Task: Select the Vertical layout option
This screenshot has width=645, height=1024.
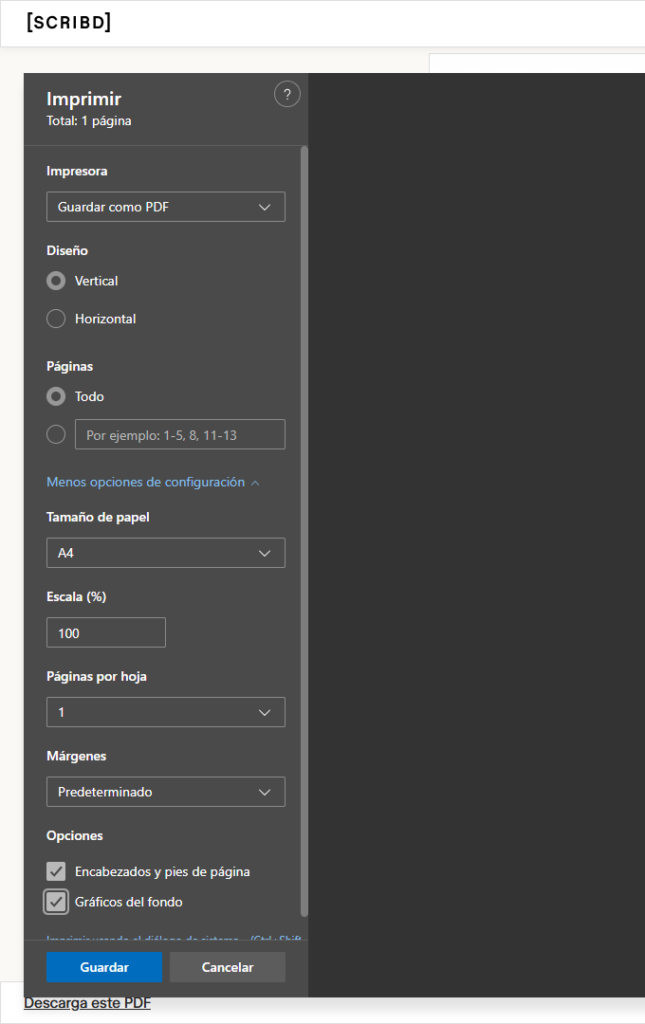Action: click(56, 281)
